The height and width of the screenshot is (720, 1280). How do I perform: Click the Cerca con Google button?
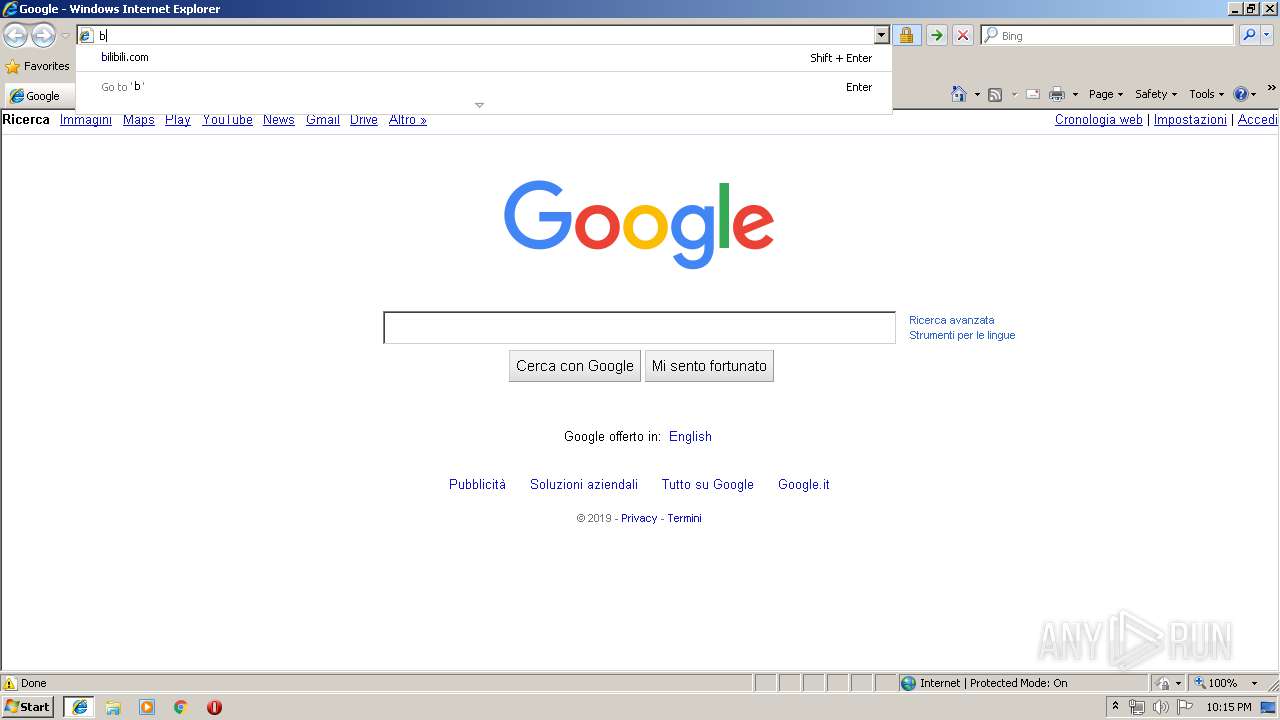pos(575,366)
